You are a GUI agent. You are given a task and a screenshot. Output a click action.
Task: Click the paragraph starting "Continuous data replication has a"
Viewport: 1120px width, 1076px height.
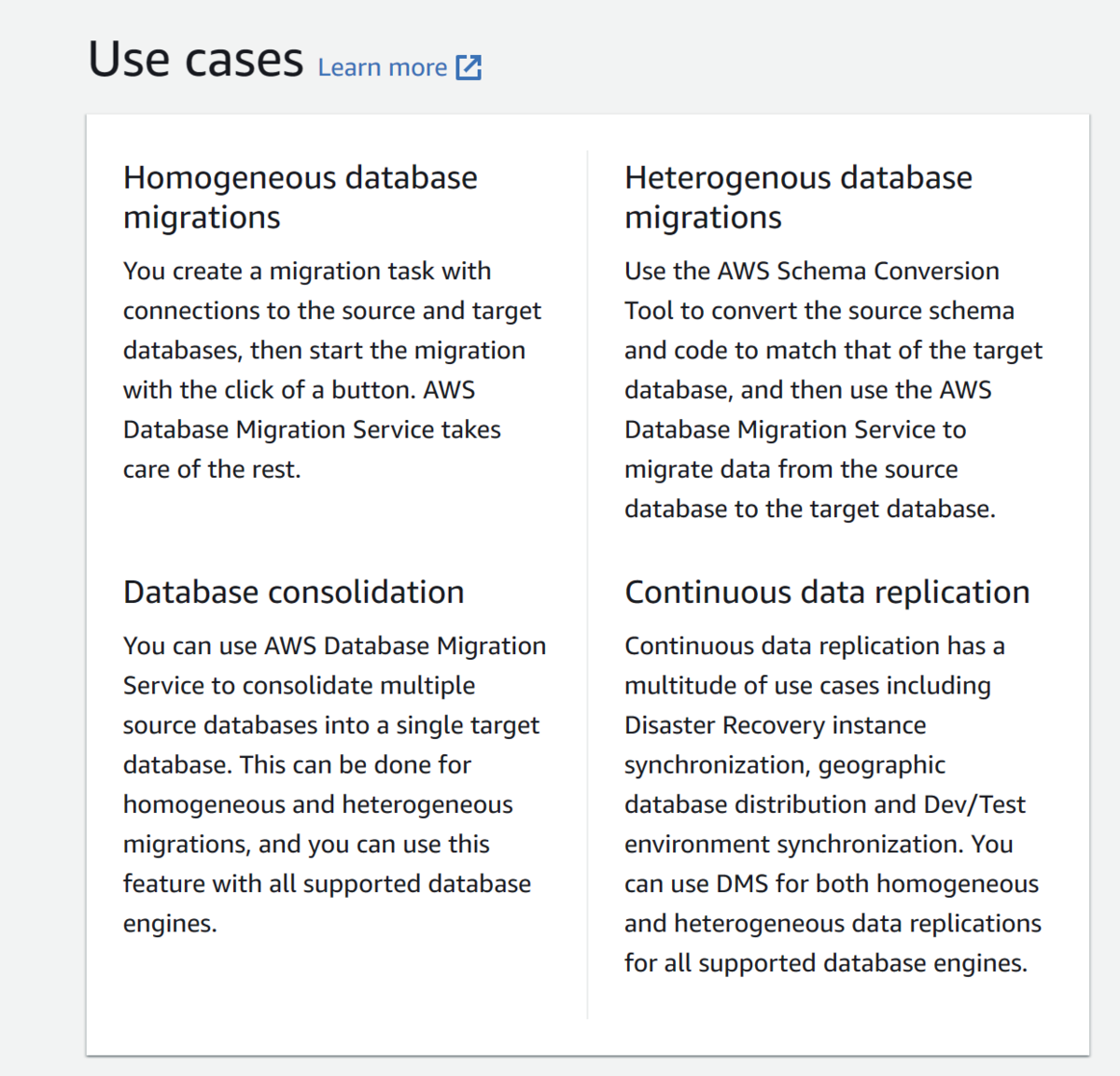click(833, 804)
